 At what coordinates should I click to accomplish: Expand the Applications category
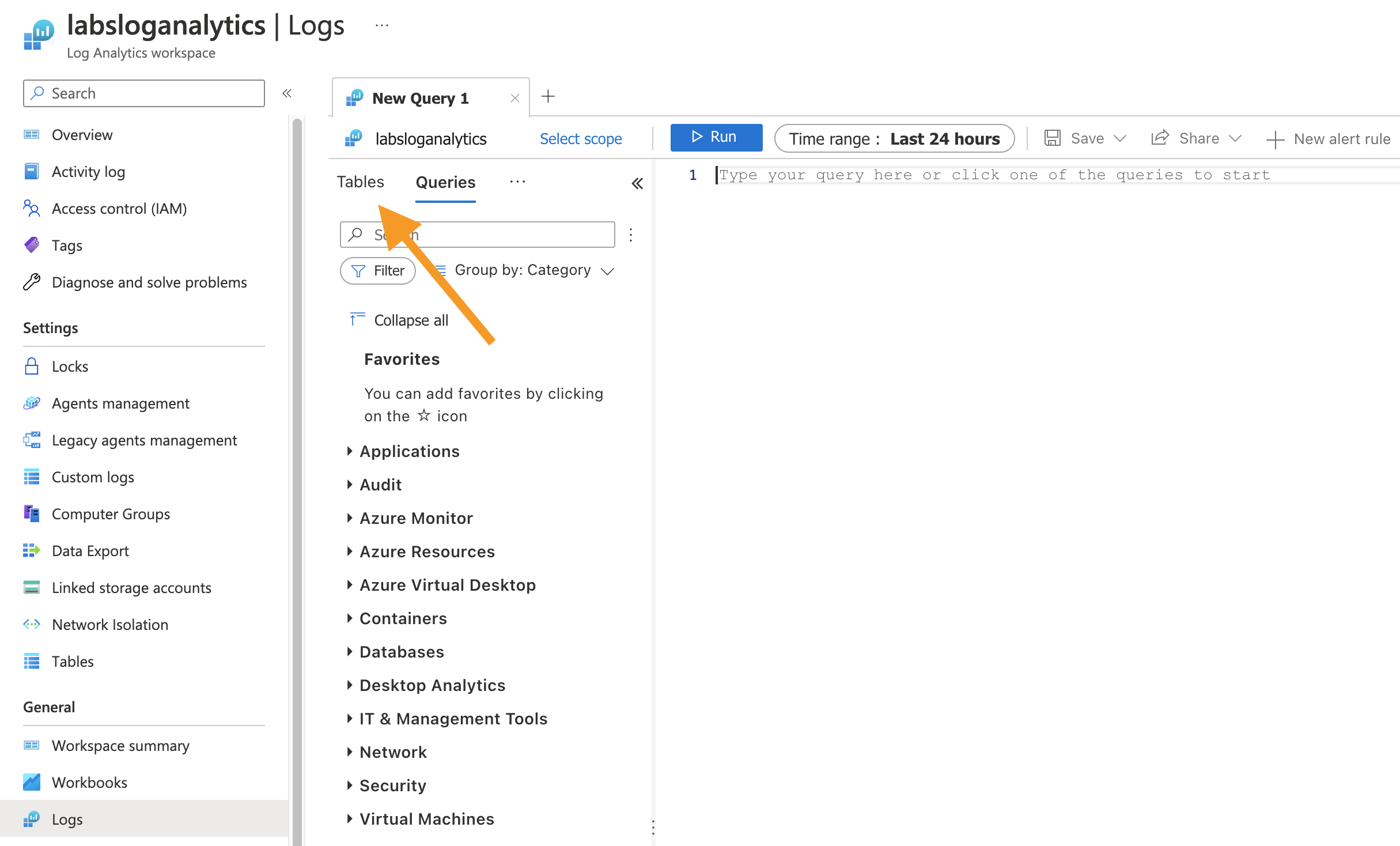coord(350,451)
